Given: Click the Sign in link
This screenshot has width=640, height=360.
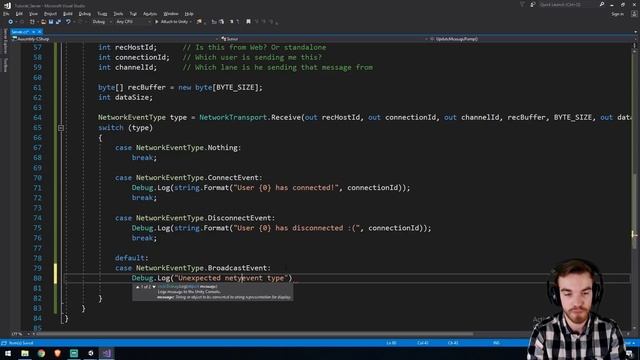Looking at the screenshot, I should pos(618,14).
